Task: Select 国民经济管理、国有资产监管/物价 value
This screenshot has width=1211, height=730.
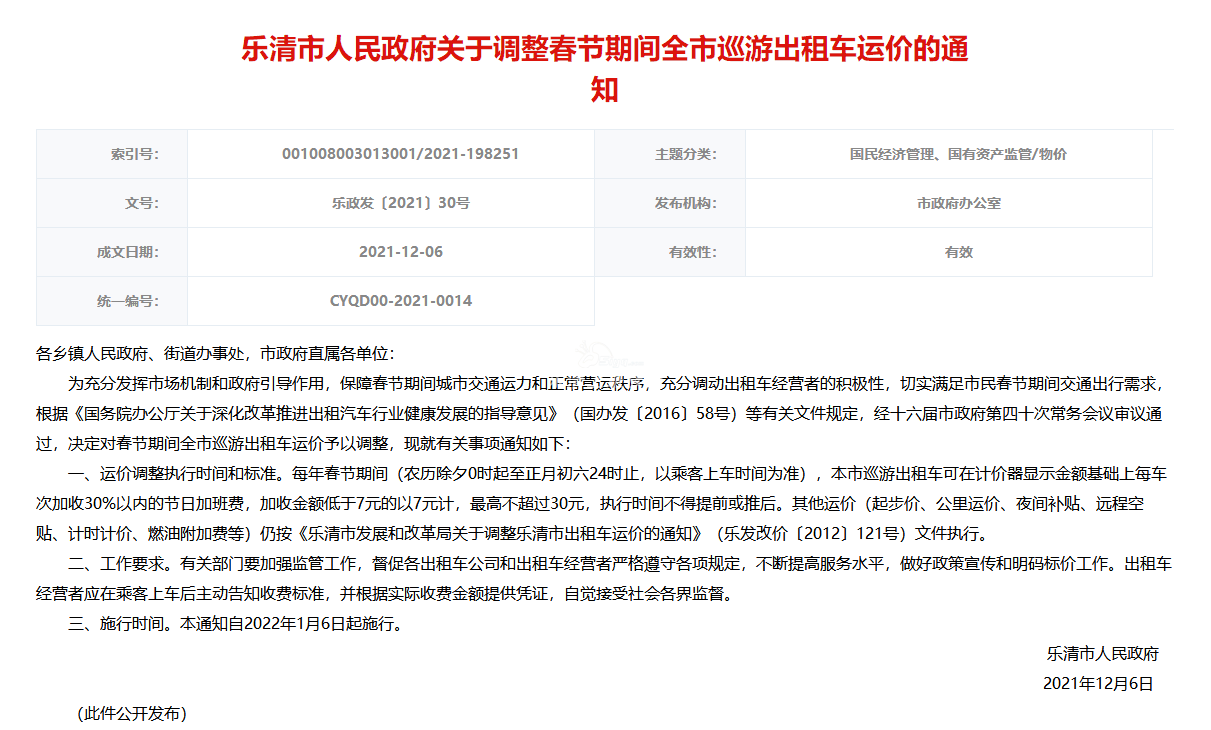Action: [958, 154]
